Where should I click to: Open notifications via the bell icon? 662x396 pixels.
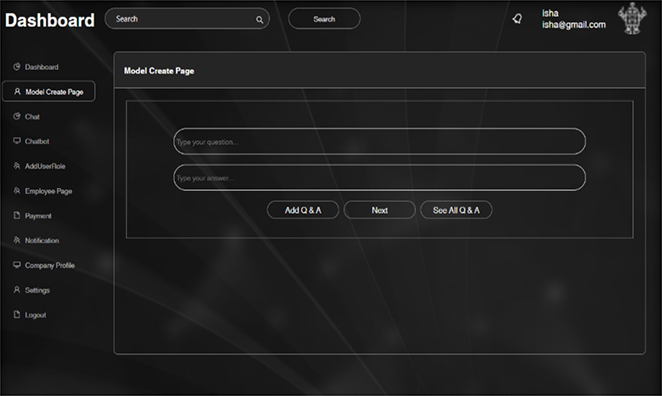coord(517,19)
